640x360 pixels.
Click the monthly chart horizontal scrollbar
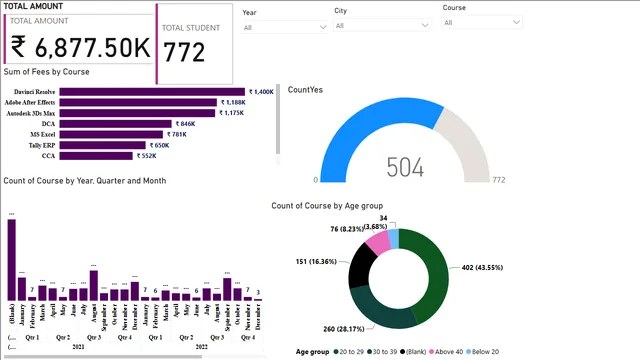click(x=103, y=357)
